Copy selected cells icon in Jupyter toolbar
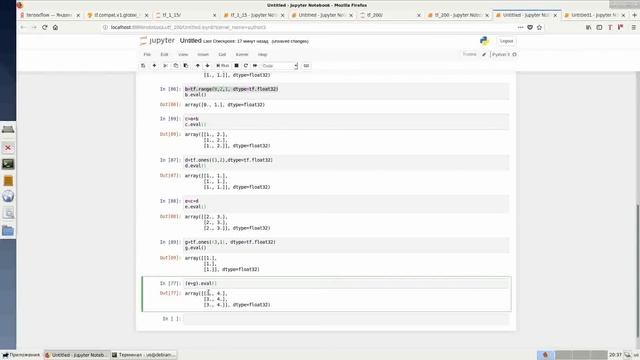 click(x=176, y=66)
